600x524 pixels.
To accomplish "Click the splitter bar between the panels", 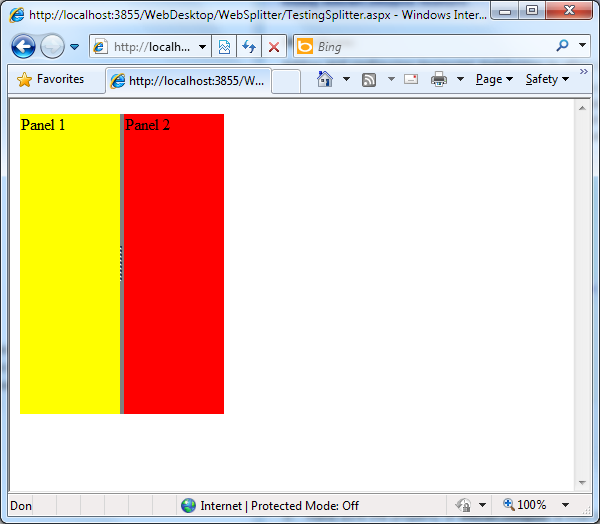I will (x=121, y=263).
